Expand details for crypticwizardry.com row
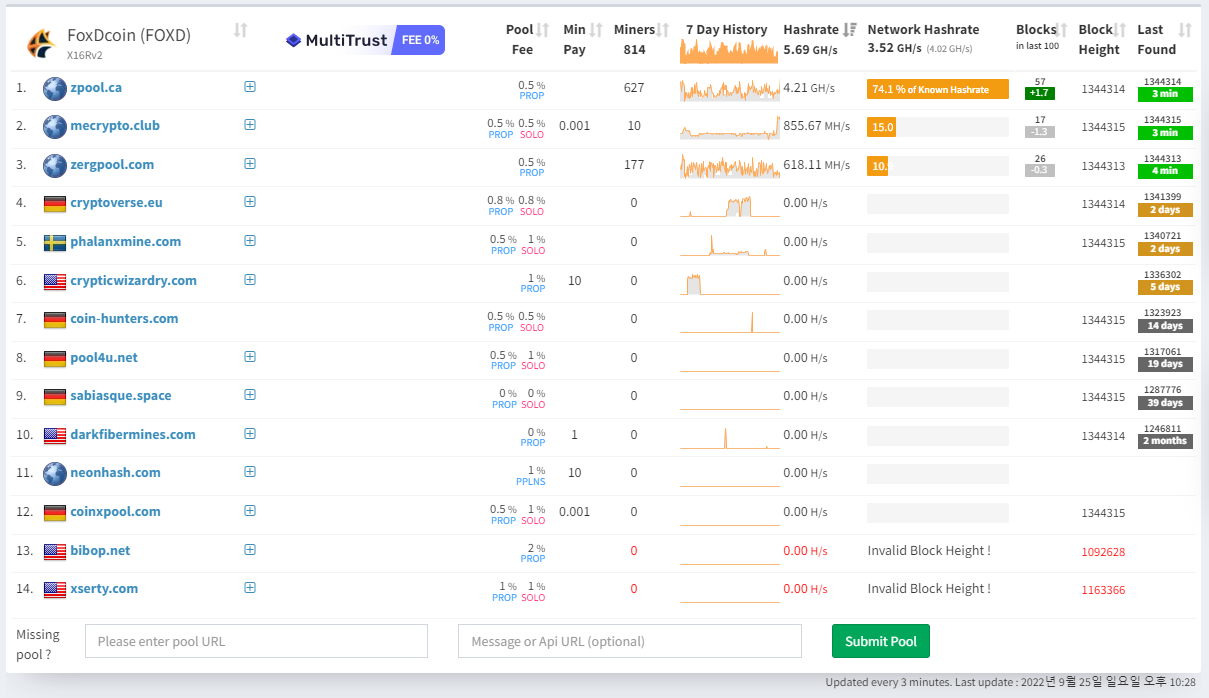The image size is (1209, 698). coord(250,280)
